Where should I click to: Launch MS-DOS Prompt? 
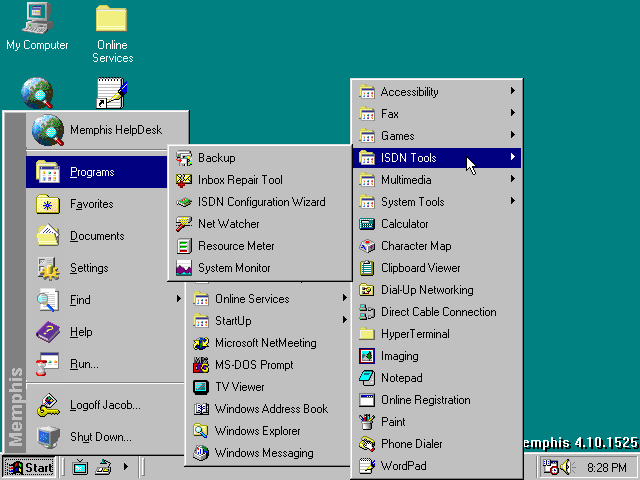pos(268,365)
